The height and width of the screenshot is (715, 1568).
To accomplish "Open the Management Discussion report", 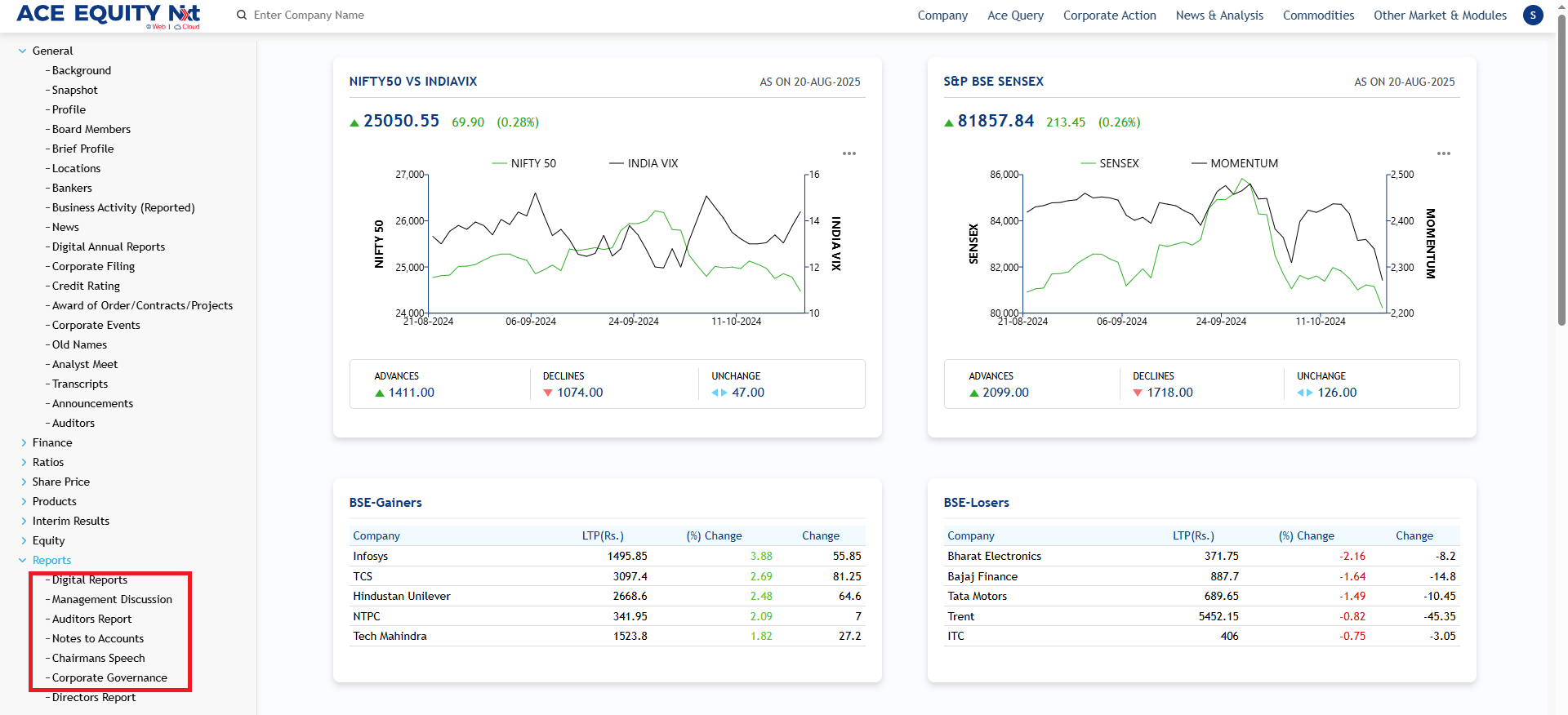I will click(x=112, y=599).
